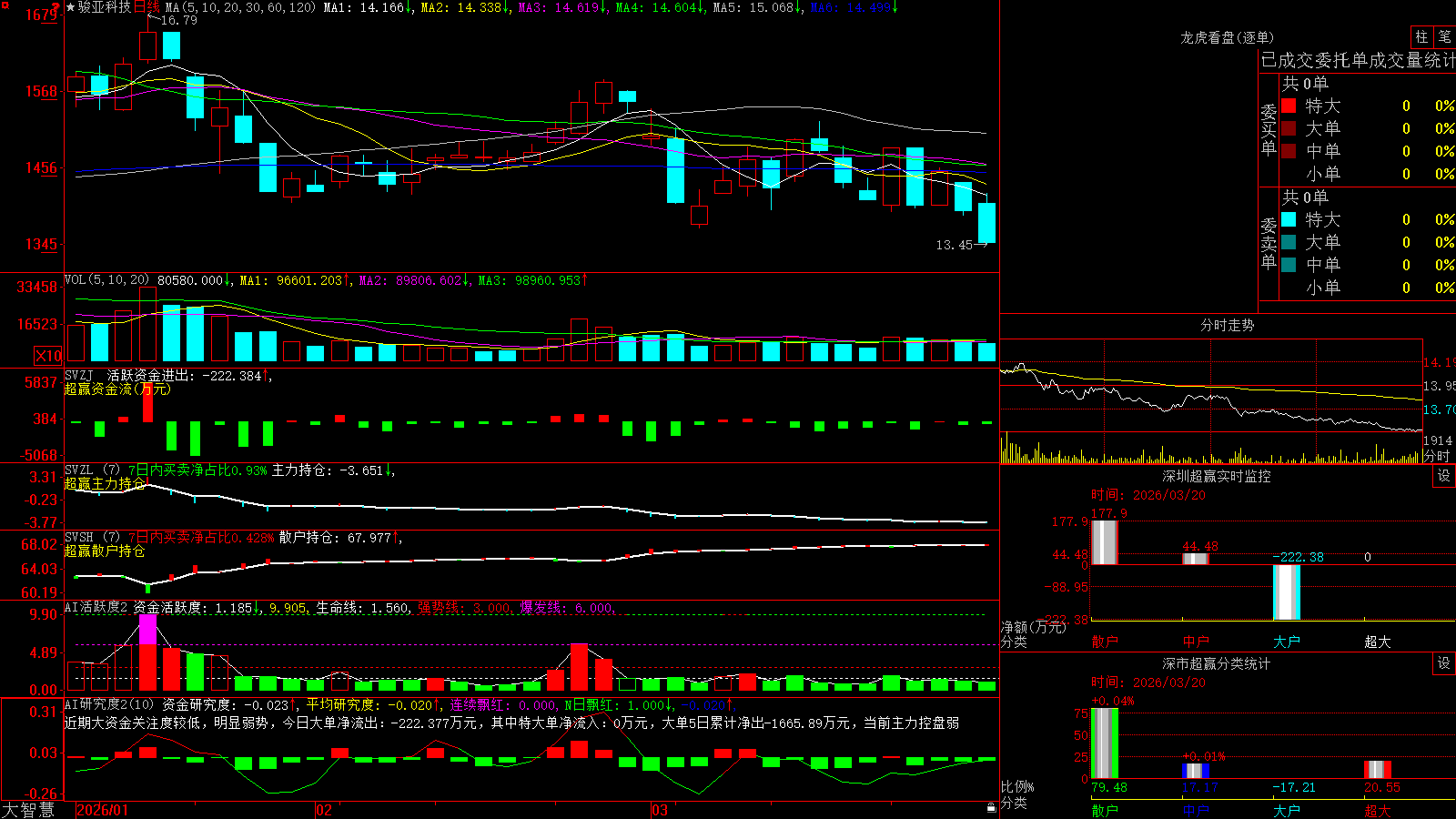
Task: Click dark red 大单 swatch in 委买单
Action: (x=1289, y=128)
